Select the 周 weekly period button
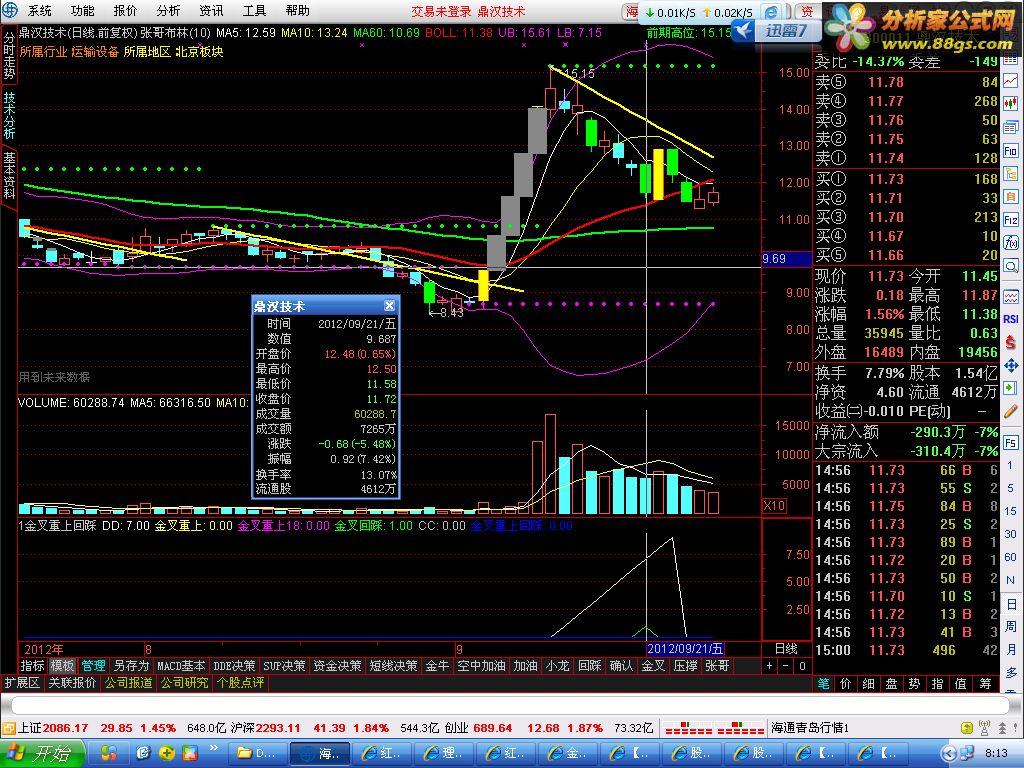The height and width of the screenshot is (768, 1024). [x=1010, y=626]
